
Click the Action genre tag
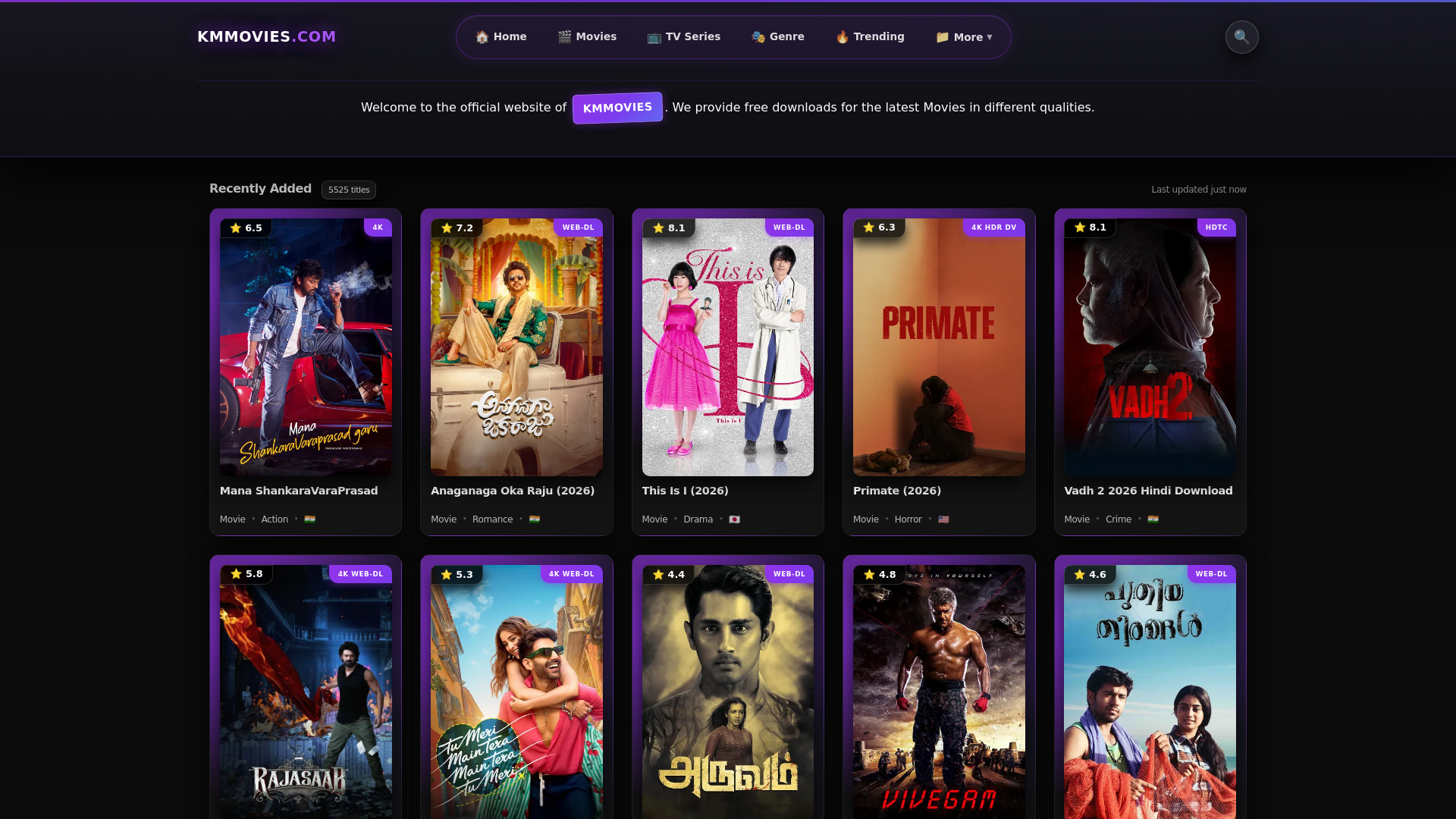pyautogui.click(x=275, y=519)
